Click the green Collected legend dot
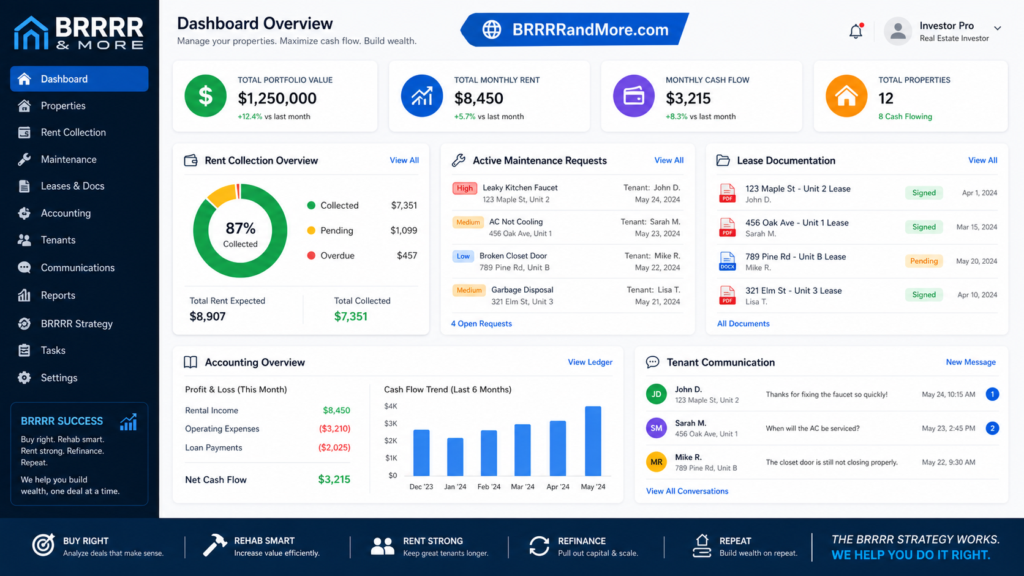1024x576 pixels. [311, 205]
